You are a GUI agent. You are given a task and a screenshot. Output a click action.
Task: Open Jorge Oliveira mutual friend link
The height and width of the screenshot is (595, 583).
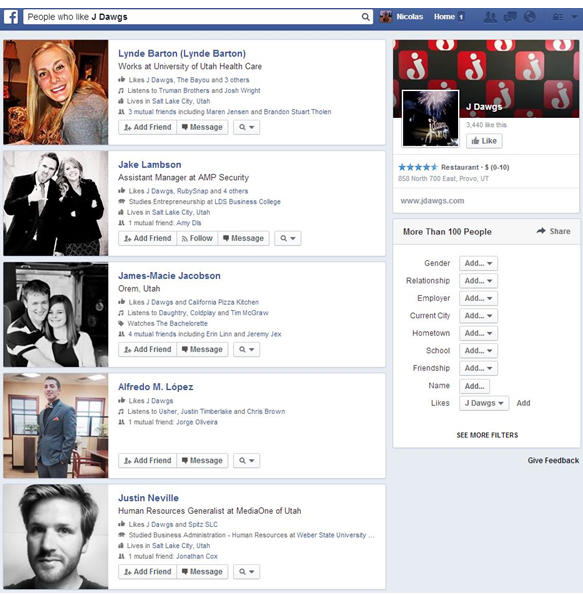pyautogui.click(x=197, y=422)
